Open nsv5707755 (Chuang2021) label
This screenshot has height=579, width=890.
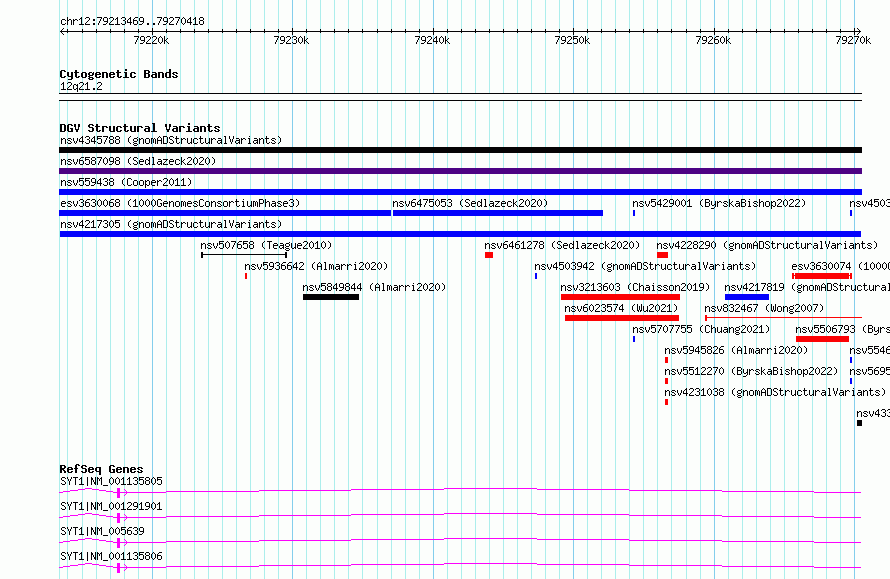point(701,329)
